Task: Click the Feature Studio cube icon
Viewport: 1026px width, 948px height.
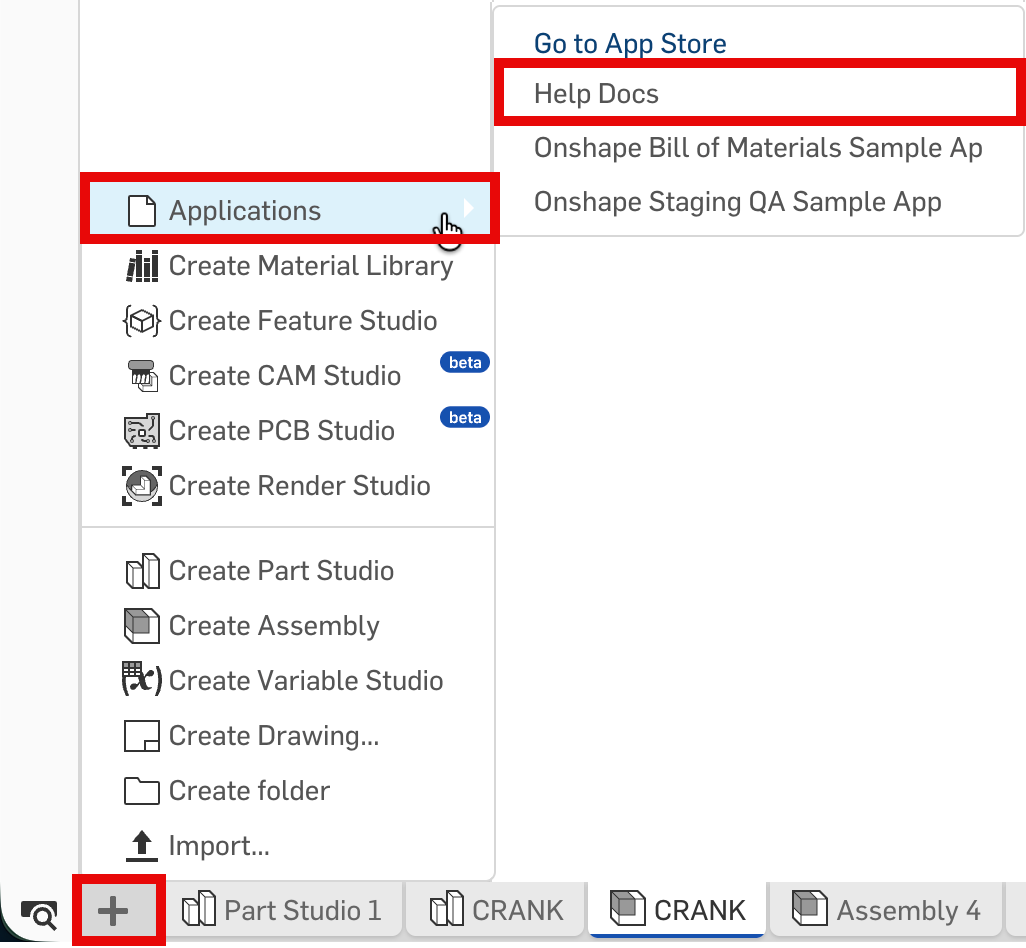Action: tap(141, 321)
